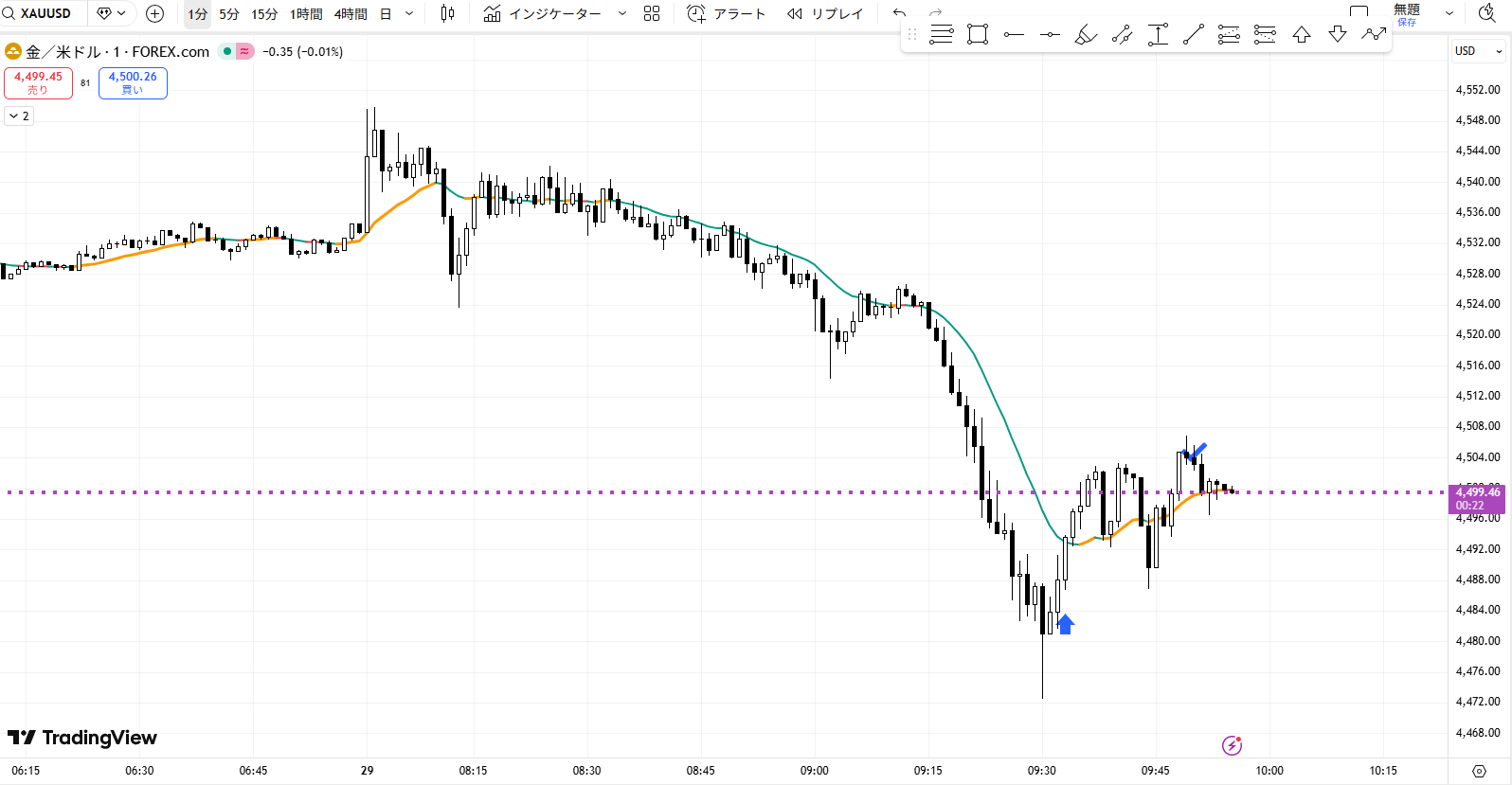Switch to the 5分 timeframe

pyautogui.click(x=229, y=14)
